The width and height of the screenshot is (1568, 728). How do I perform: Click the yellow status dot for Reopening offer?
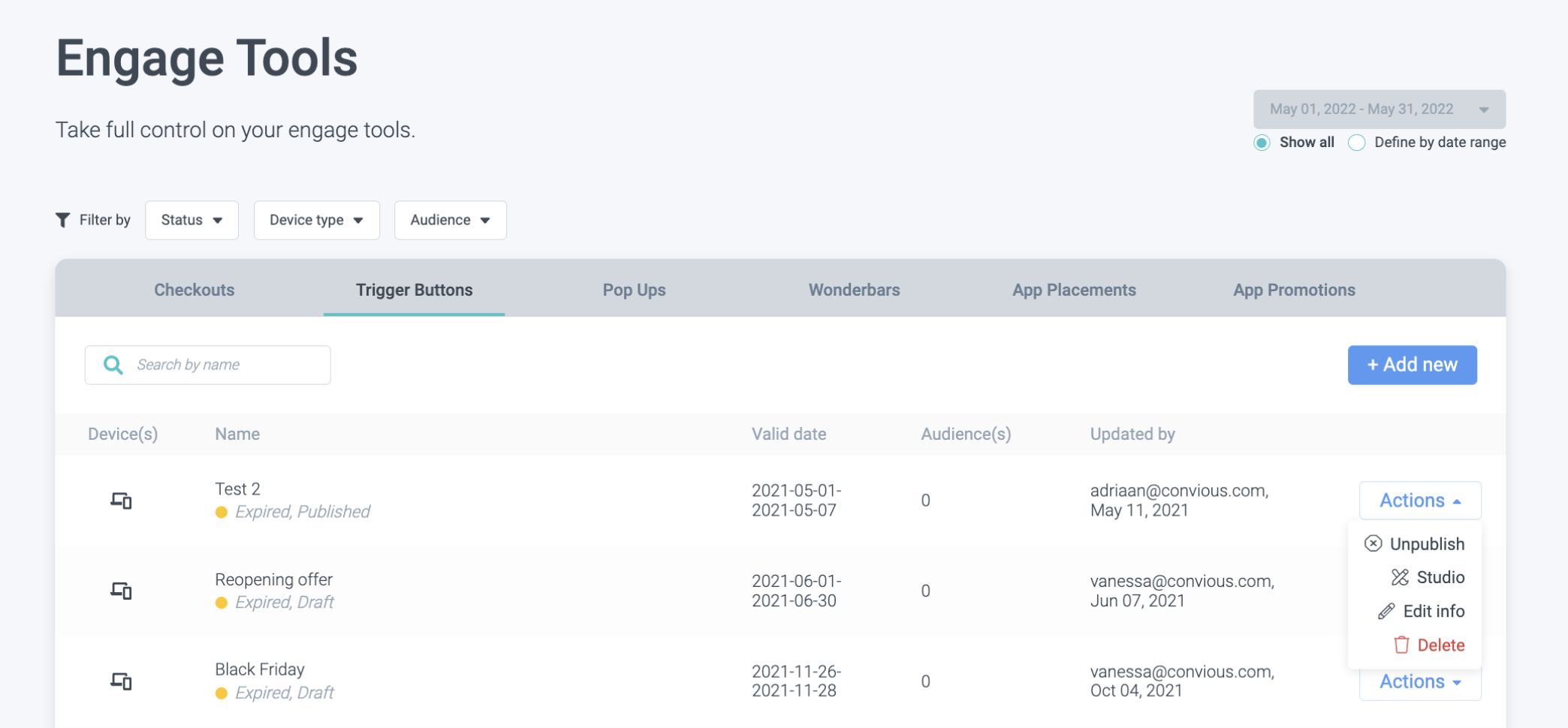pyautogui.click(x=222, y=603)
